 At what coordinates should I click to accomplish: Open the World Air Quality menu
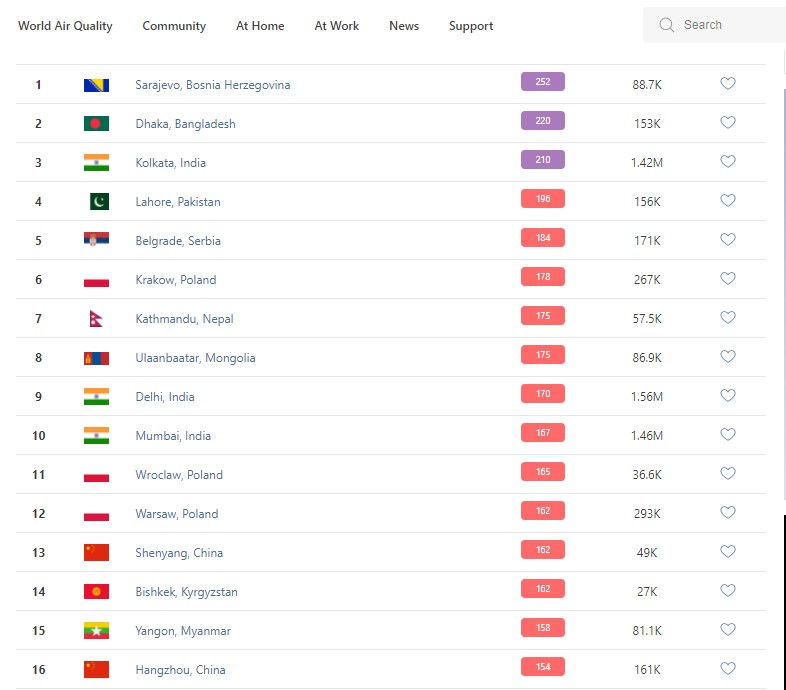(65, 26)
